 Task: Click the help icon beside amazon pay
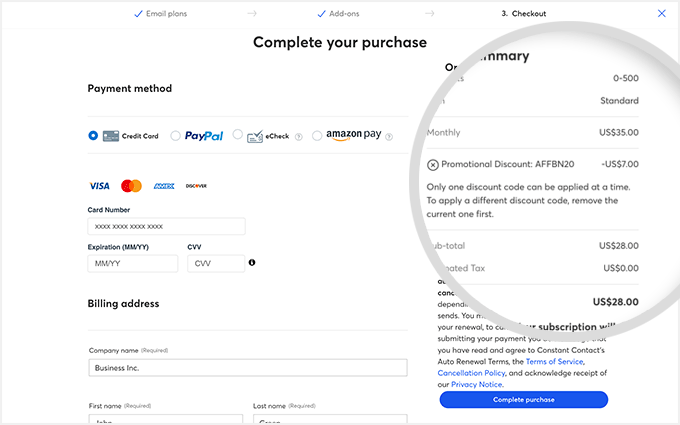389,136
